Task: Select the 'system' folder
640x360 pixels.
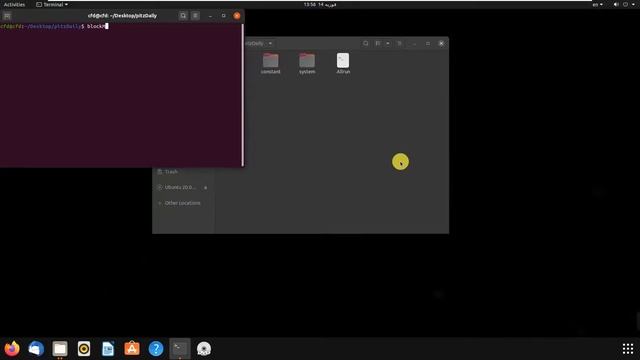Action: coord(307,64)
